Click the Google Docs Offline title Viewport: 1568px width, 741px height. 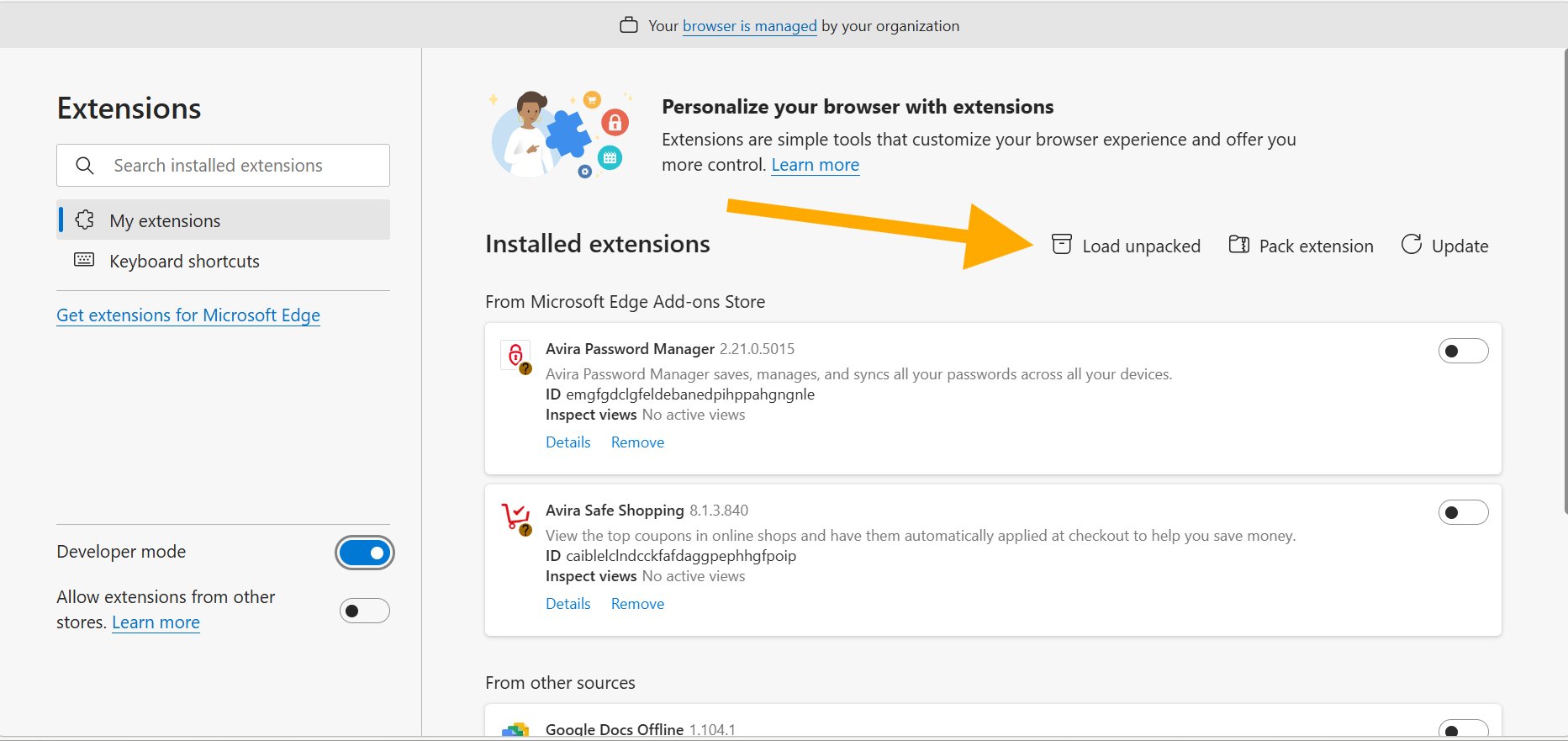click(x=615, y=730)
